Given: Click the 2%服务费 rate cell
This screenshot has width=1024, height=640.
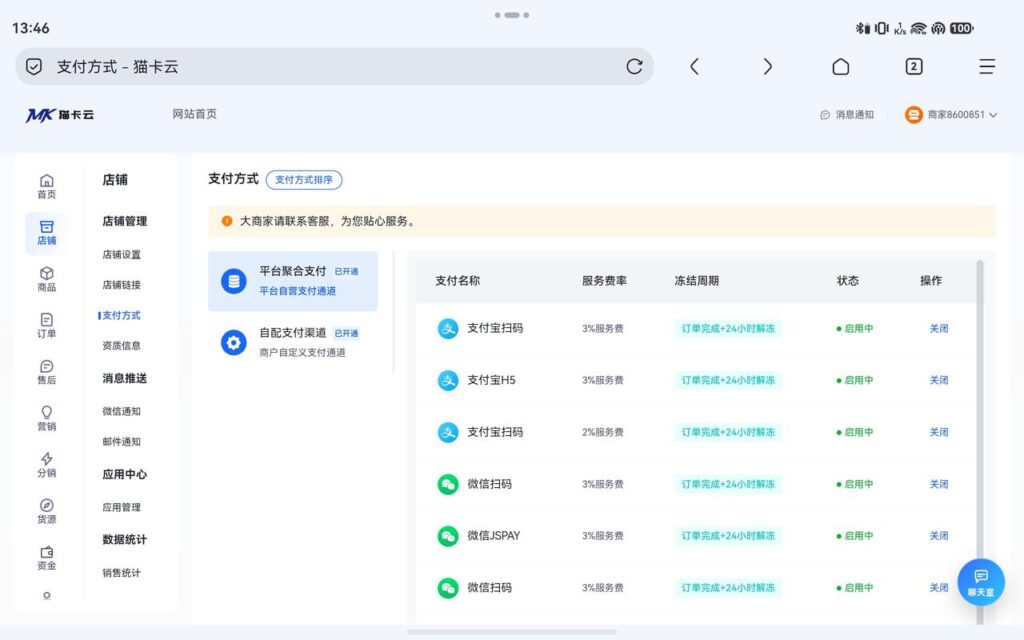Looking at the screenshot, I should click(x=603, y=432).
